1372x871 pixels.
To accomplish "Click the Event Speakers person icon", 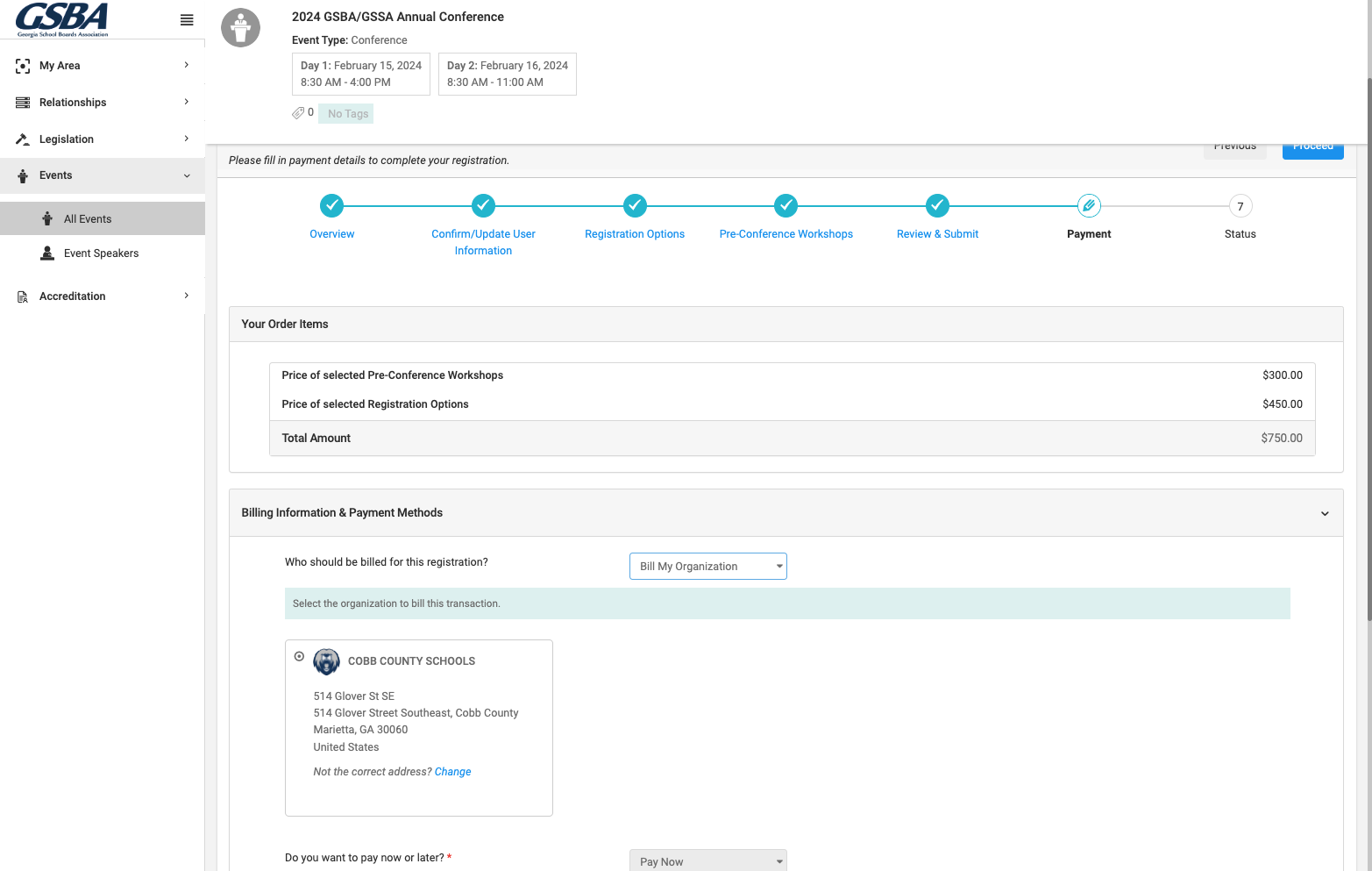I will tap(47, 253).
